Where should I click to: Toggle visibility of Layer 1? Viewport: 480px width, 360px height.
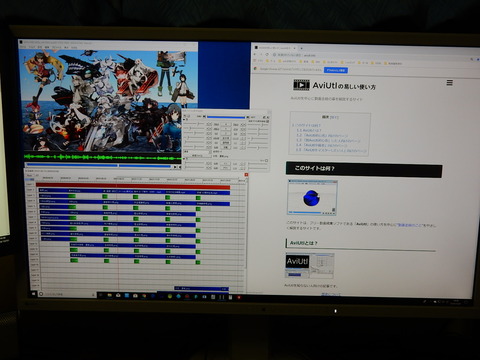(29, 184)
